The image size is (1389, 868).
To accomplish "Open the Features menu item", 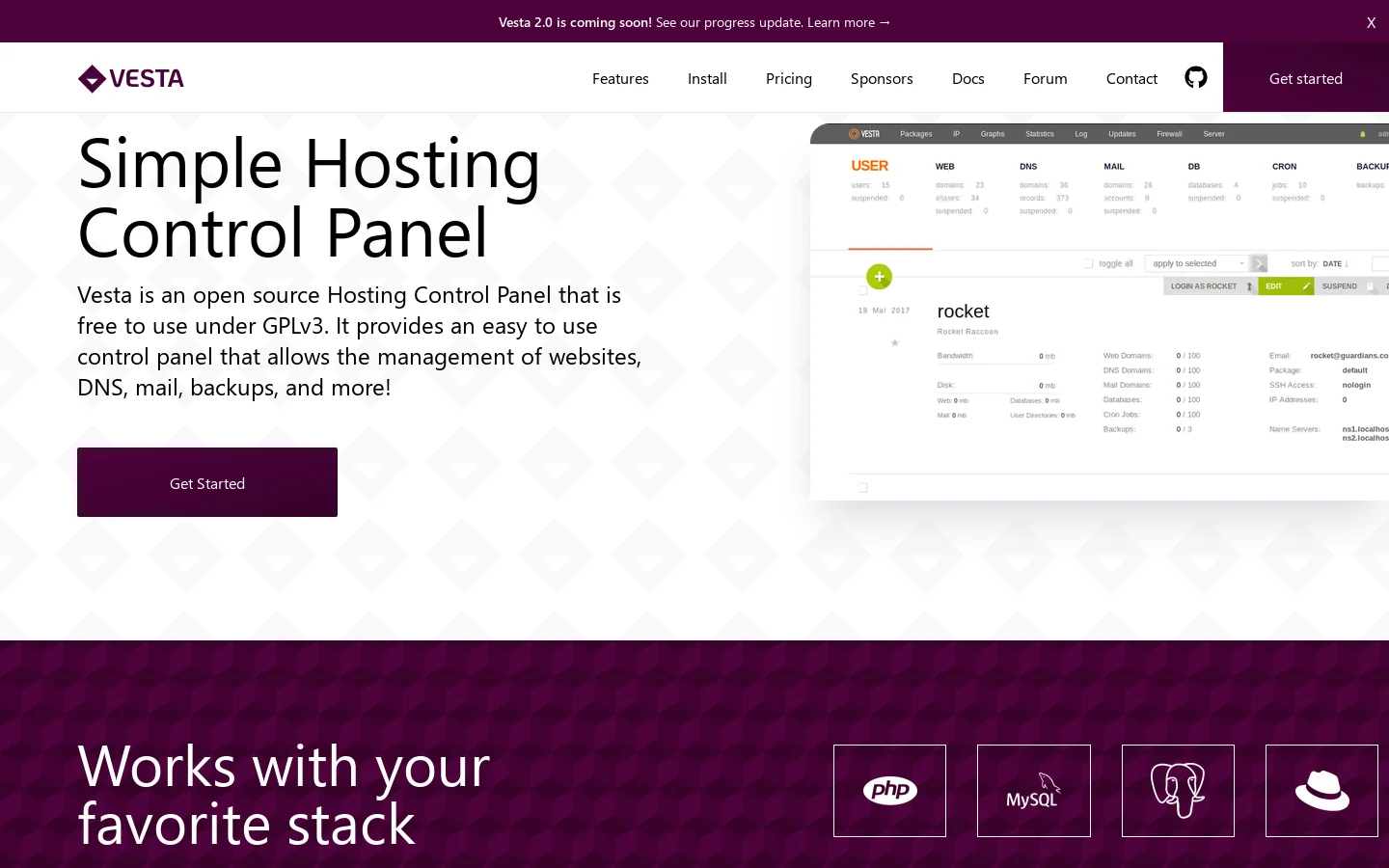I will point(620,79).
